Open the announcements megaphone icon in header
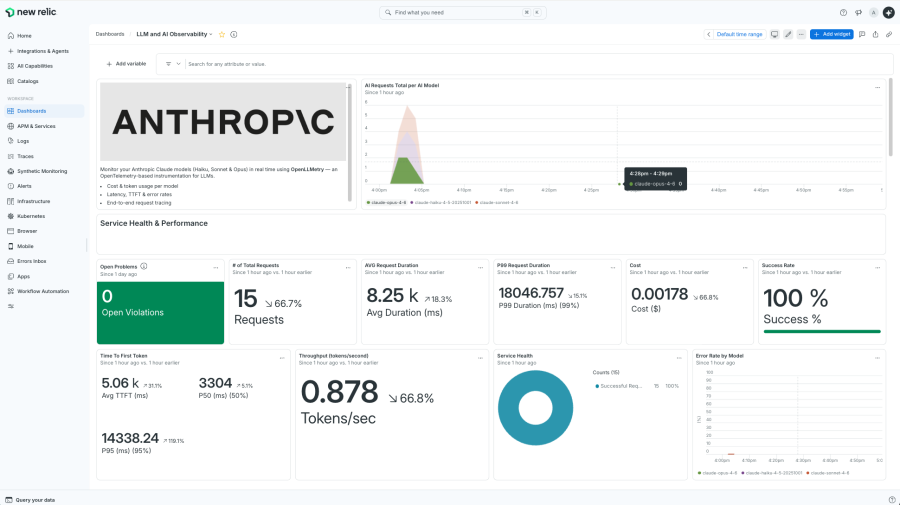Screen dimensions: 900x505 tap(858, 12)
